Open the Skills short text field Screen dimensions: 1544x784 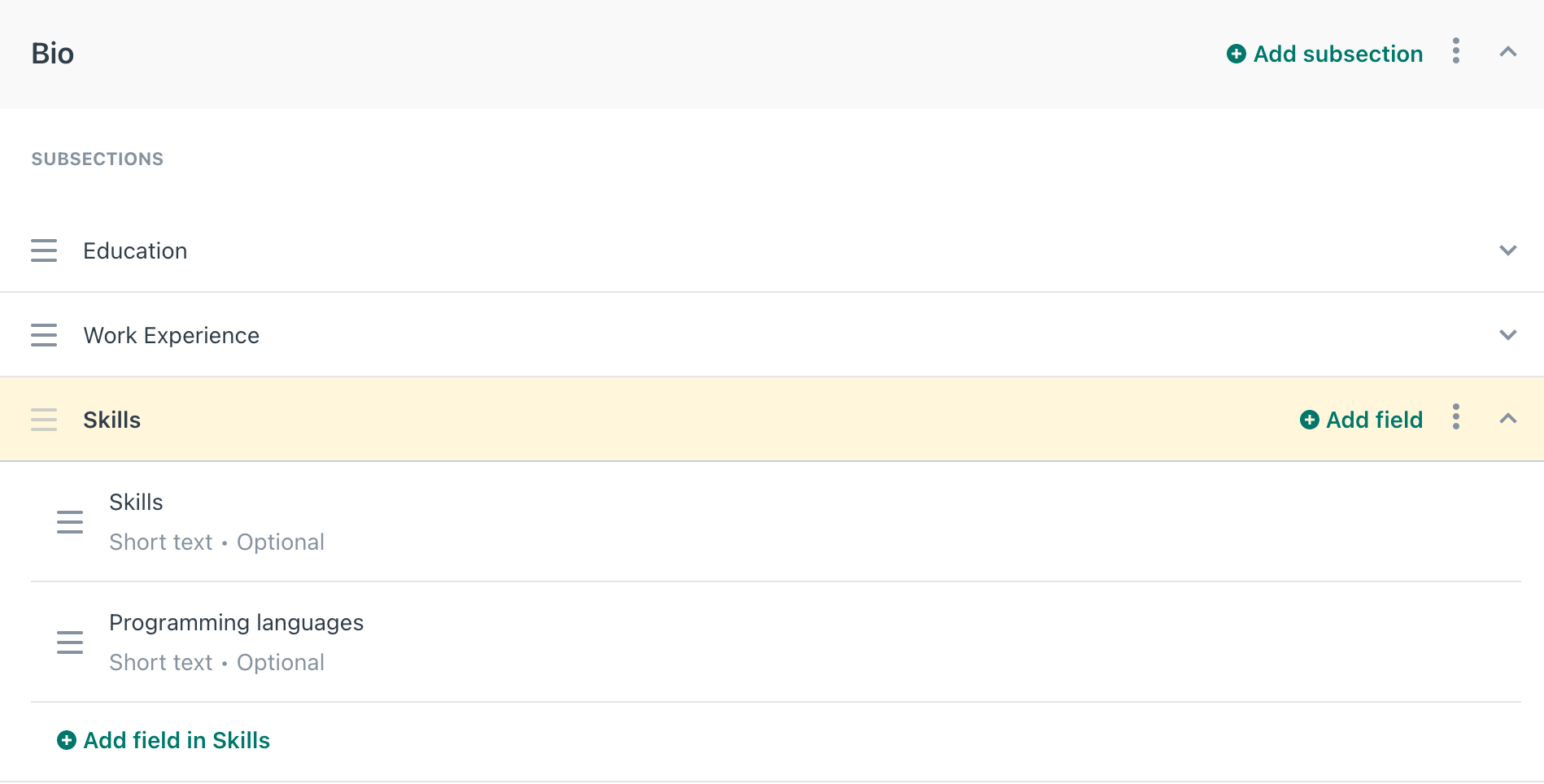[776, 522]
